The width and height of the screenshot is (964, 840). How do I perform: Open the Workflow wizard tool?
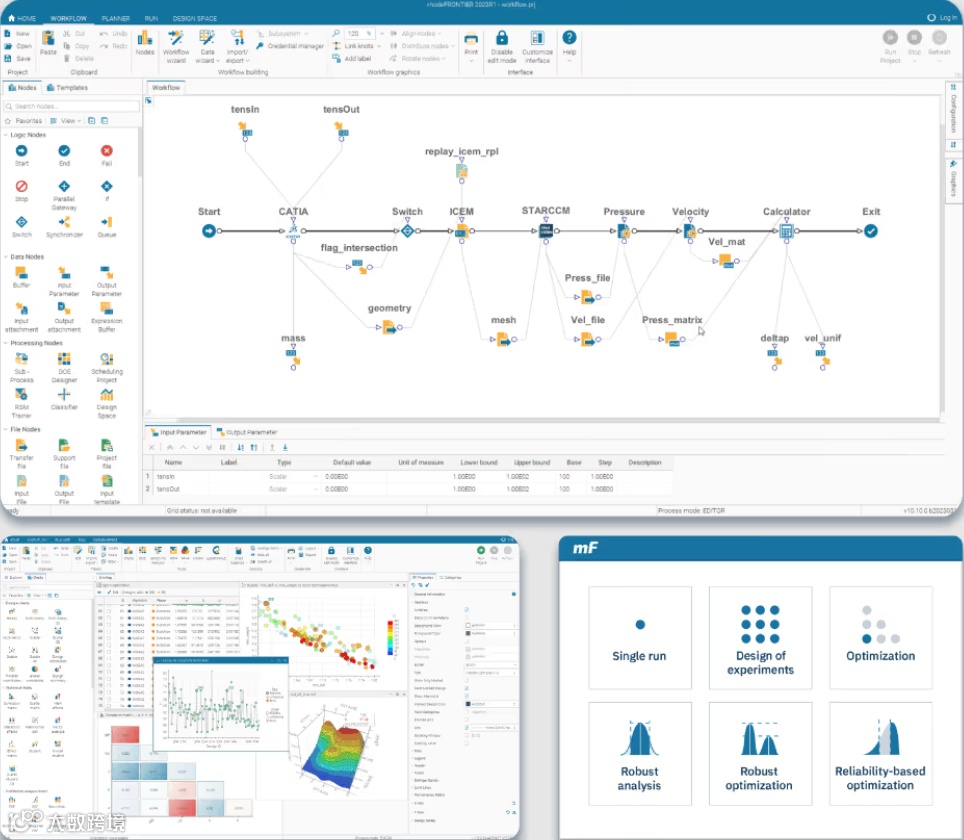[176, 46]
